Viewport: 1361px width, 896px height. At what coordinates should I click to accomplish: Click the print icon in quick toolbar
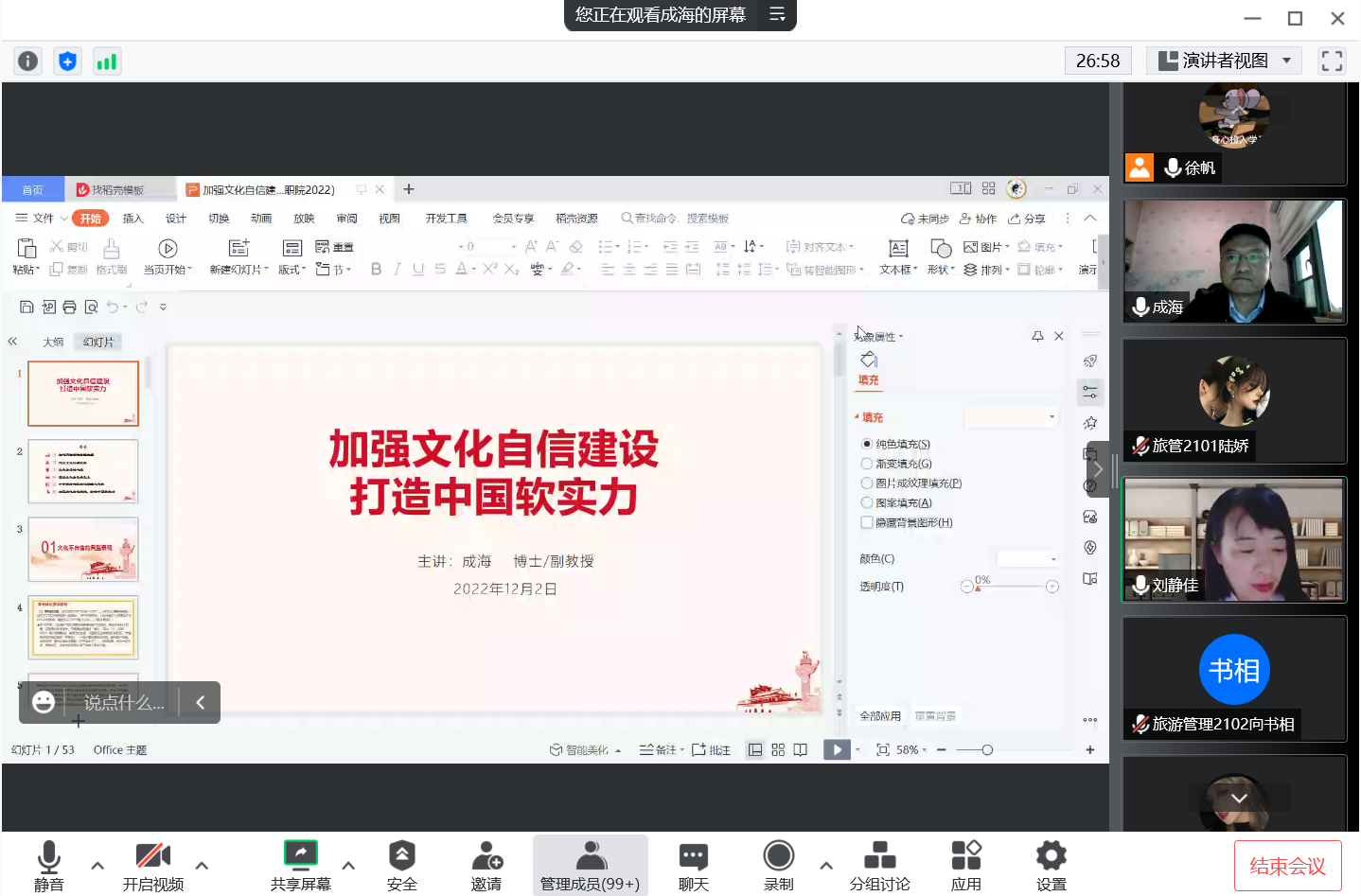[69, 307]
